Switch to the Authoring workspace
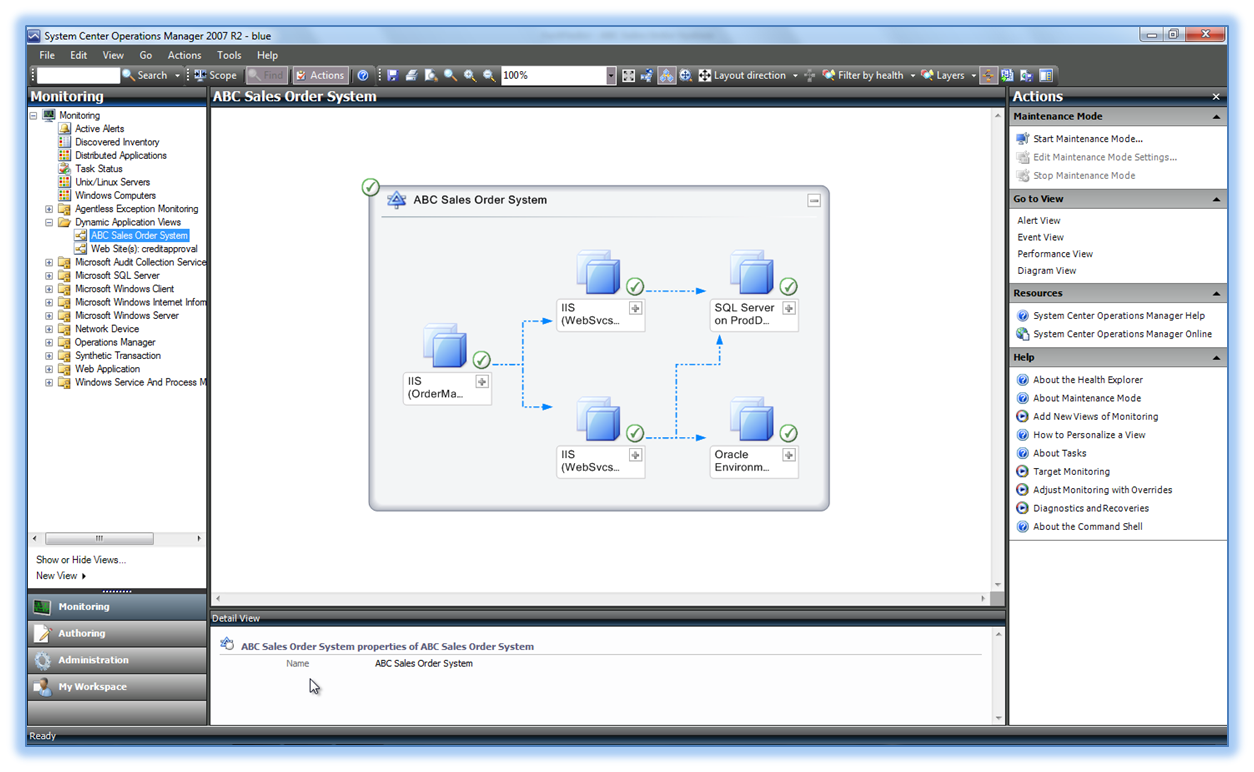 click(118, 634)
